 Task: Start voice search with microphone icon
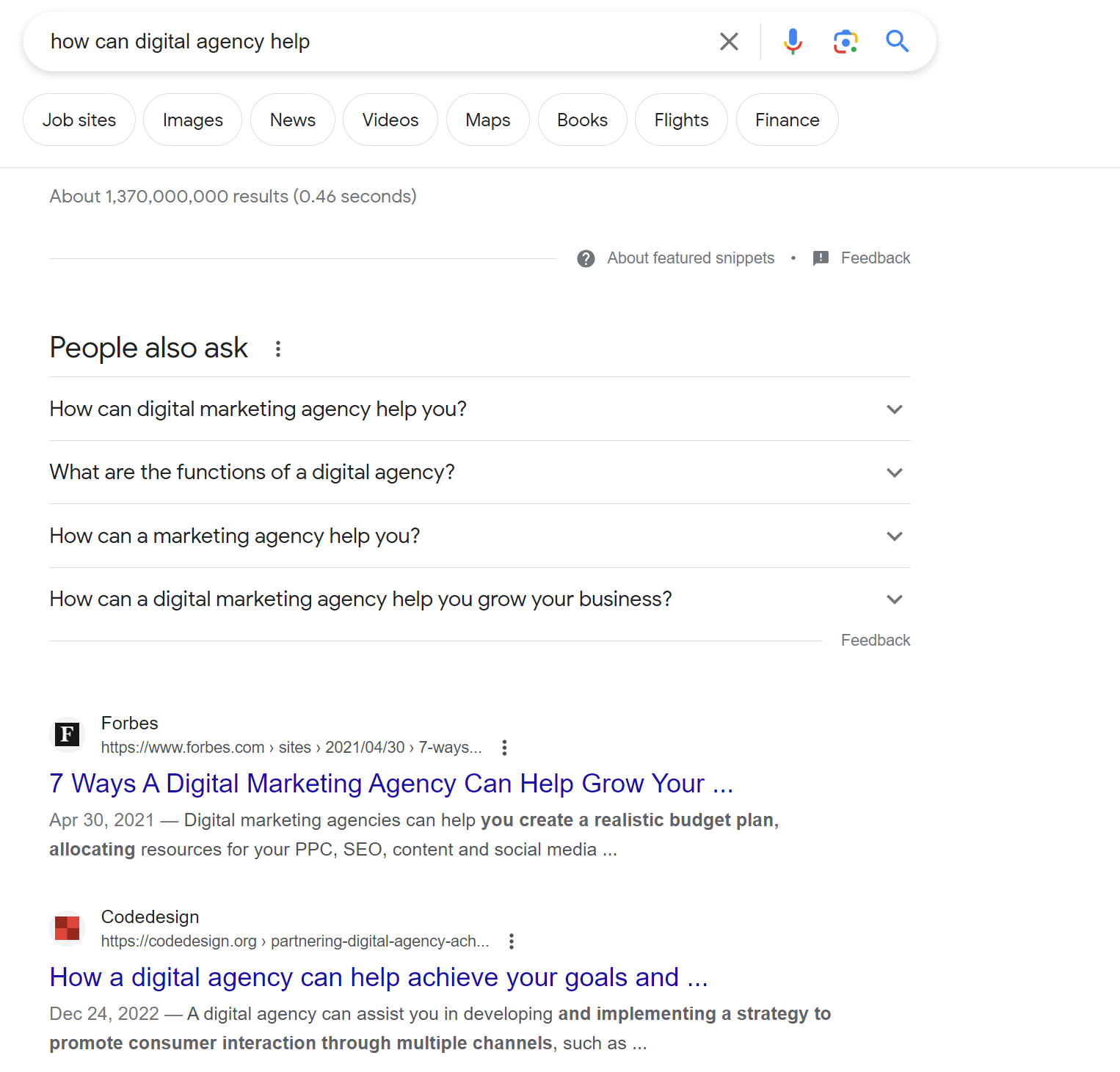(x=793, y=42)
